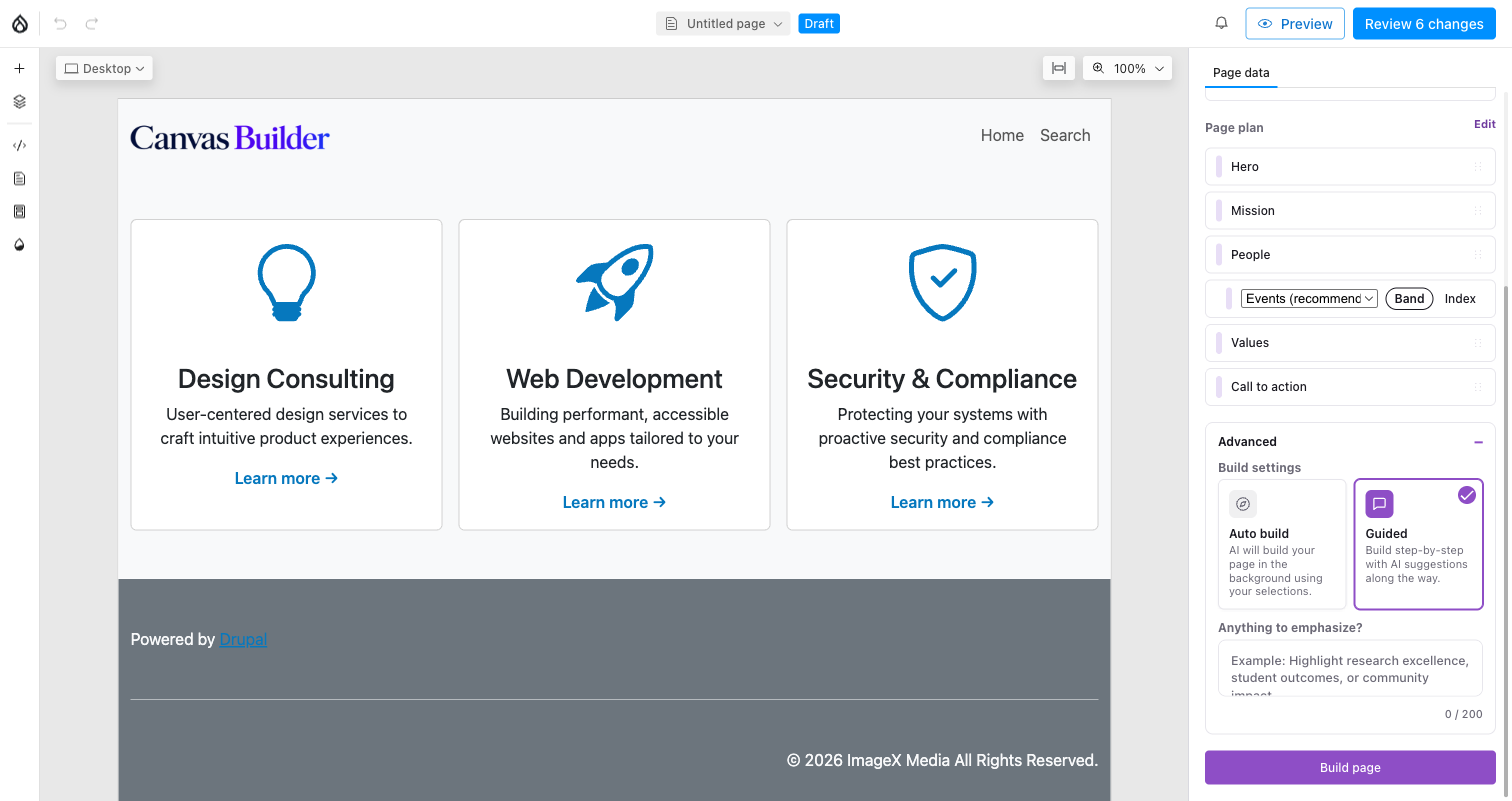The image size is (1512, 801).
Task: Toggle the Band option pill
Action: [1409, 299]
